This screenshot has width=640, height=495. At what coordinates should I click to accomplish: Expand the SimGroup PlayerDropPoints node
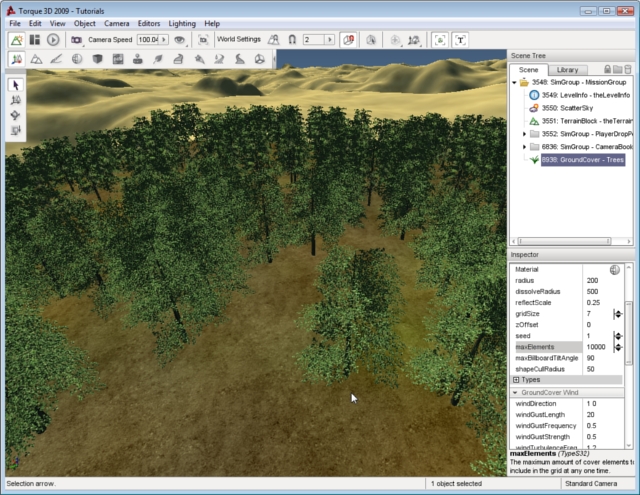point(524,133)
